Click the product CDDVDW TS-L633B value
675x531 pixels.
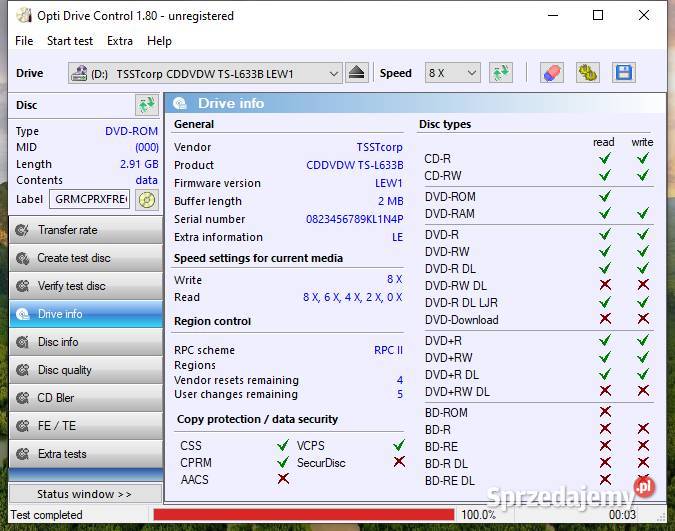click(355, 165)
